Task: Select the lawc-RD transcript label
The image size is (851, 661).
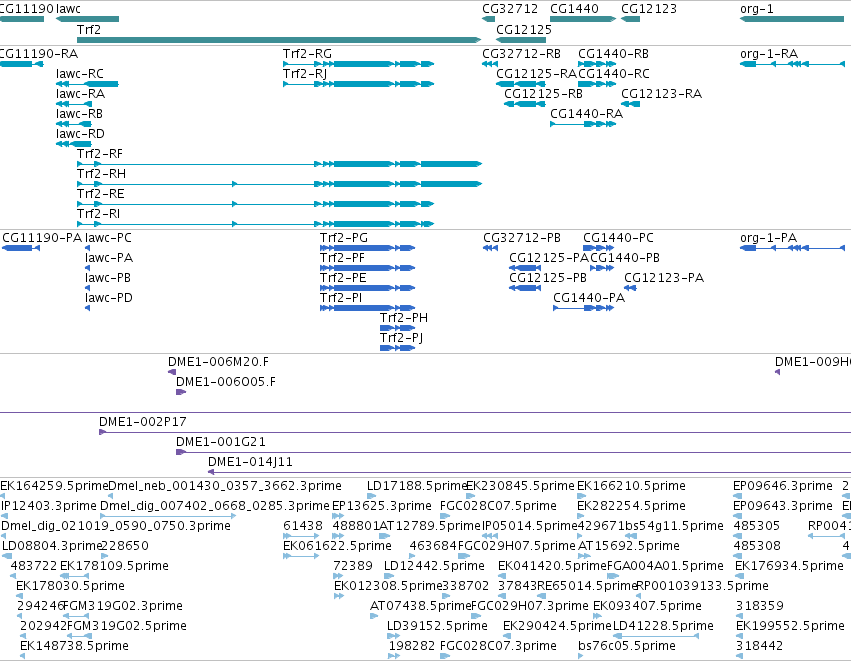Action: click(x=80, y=135)
